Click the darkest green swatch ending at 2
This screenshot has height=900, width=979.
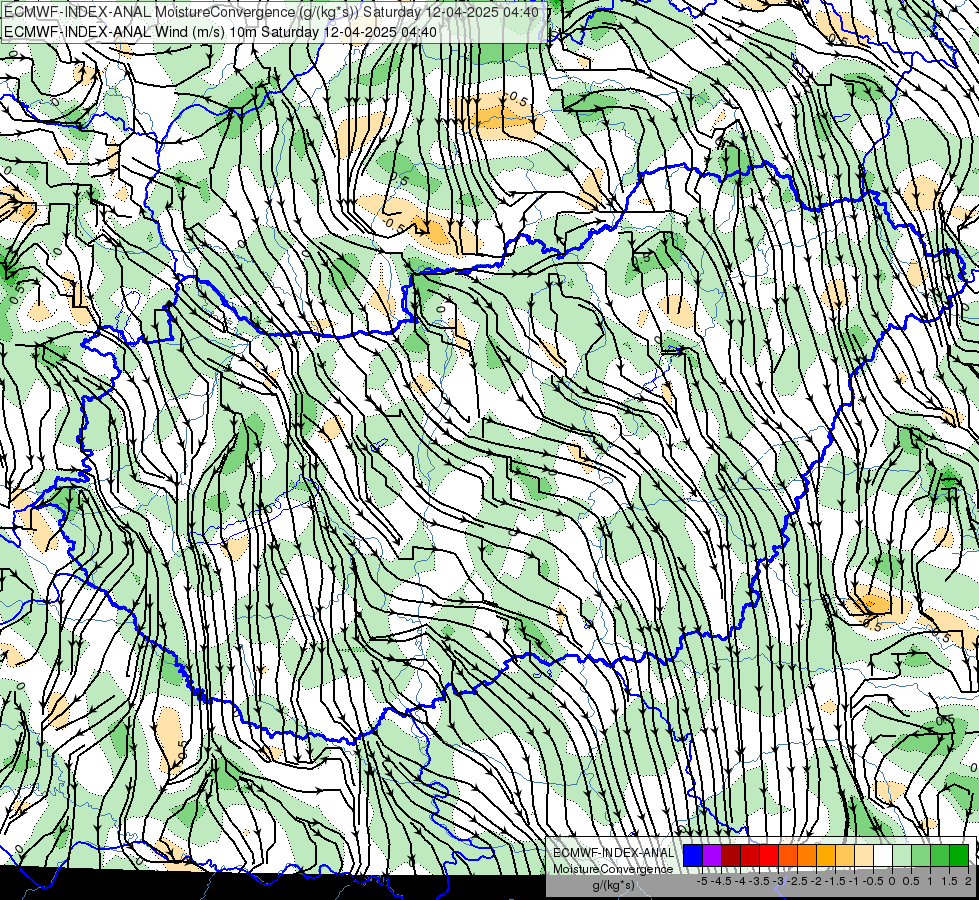point(959,855)
